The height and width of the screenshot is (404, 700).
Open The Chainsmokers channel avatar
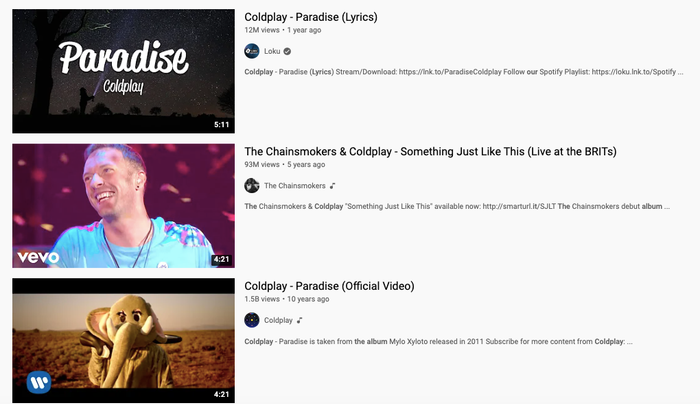[x=252, y=186]
